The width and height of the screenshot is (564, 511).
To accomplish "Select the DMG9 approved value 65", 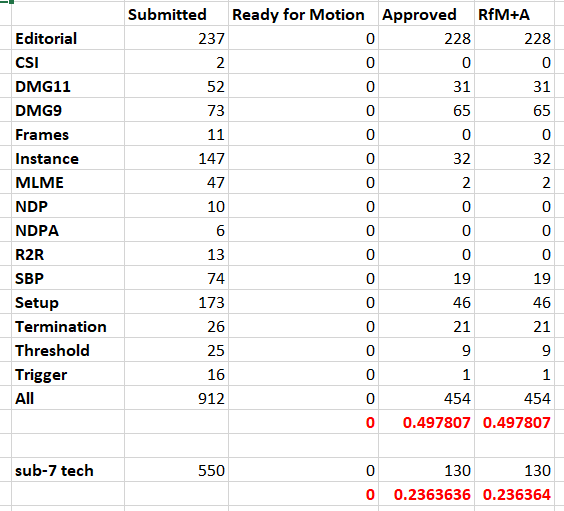I will point(426,110).
